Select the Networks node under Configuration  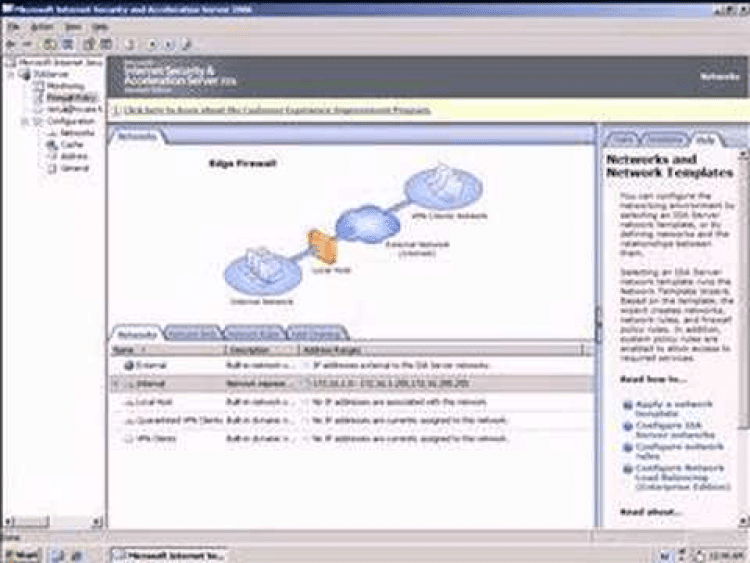pos(77,132)
